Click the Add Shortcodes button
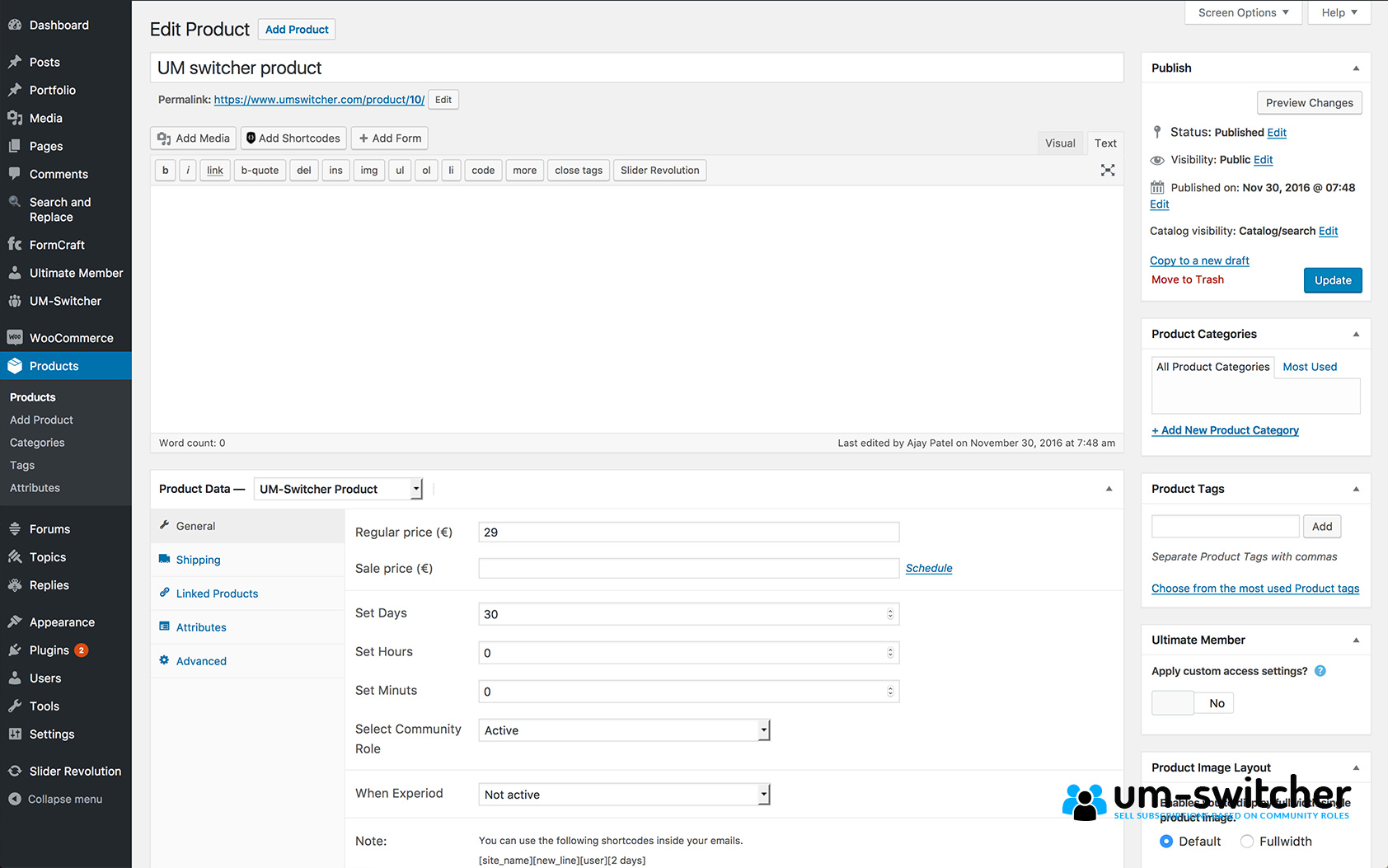Screen dimensions: 1388x868 tap(293, 138)
